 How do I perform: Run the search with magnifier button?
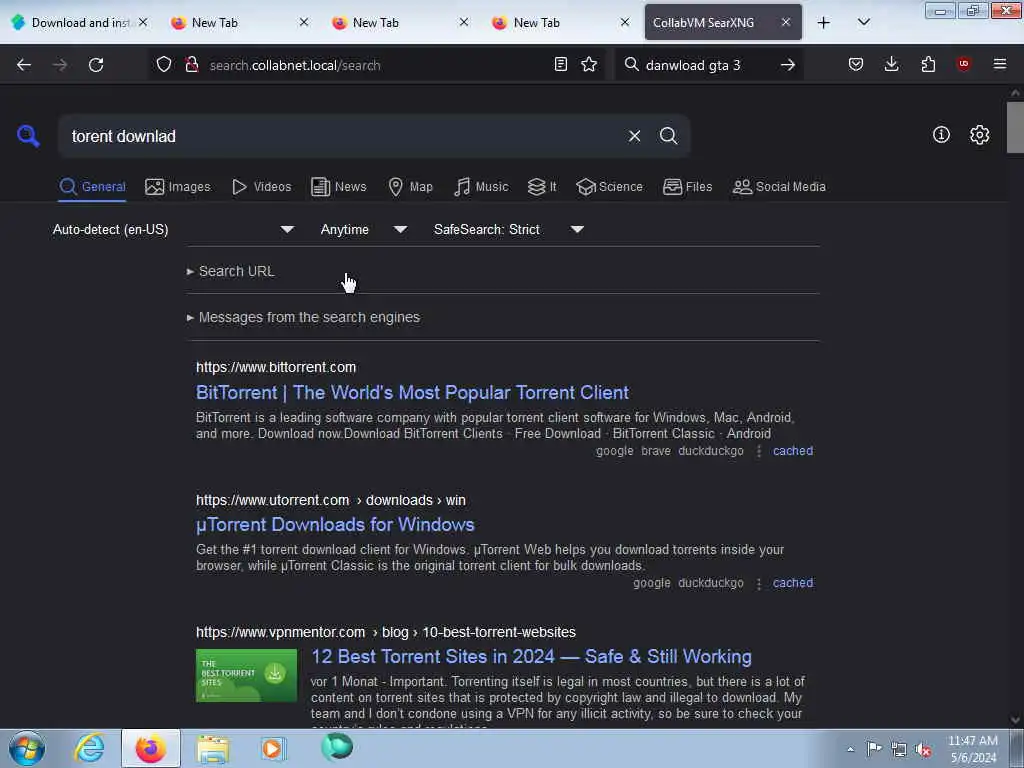668,136
